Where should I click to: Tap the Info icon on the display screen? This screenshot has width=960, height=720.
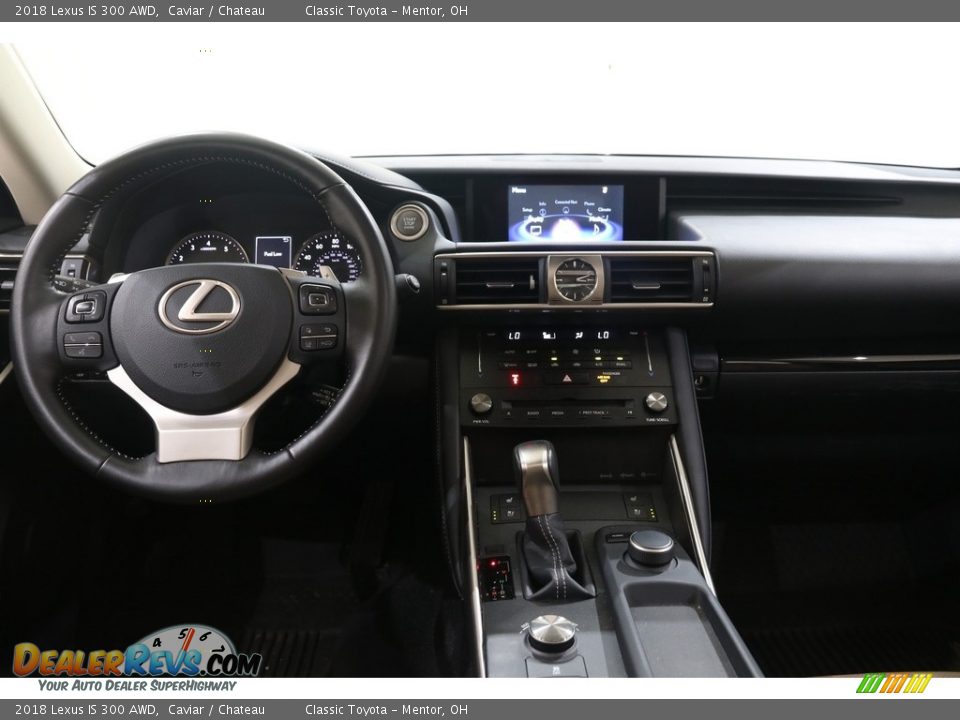pos(543,212)
